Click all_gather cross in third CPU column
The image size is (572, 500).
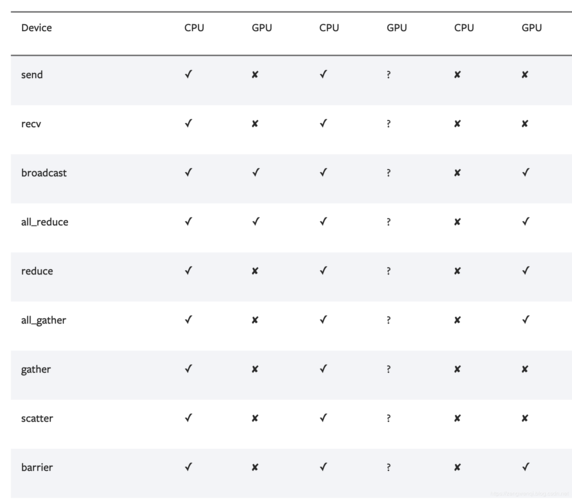coord(457,320)
